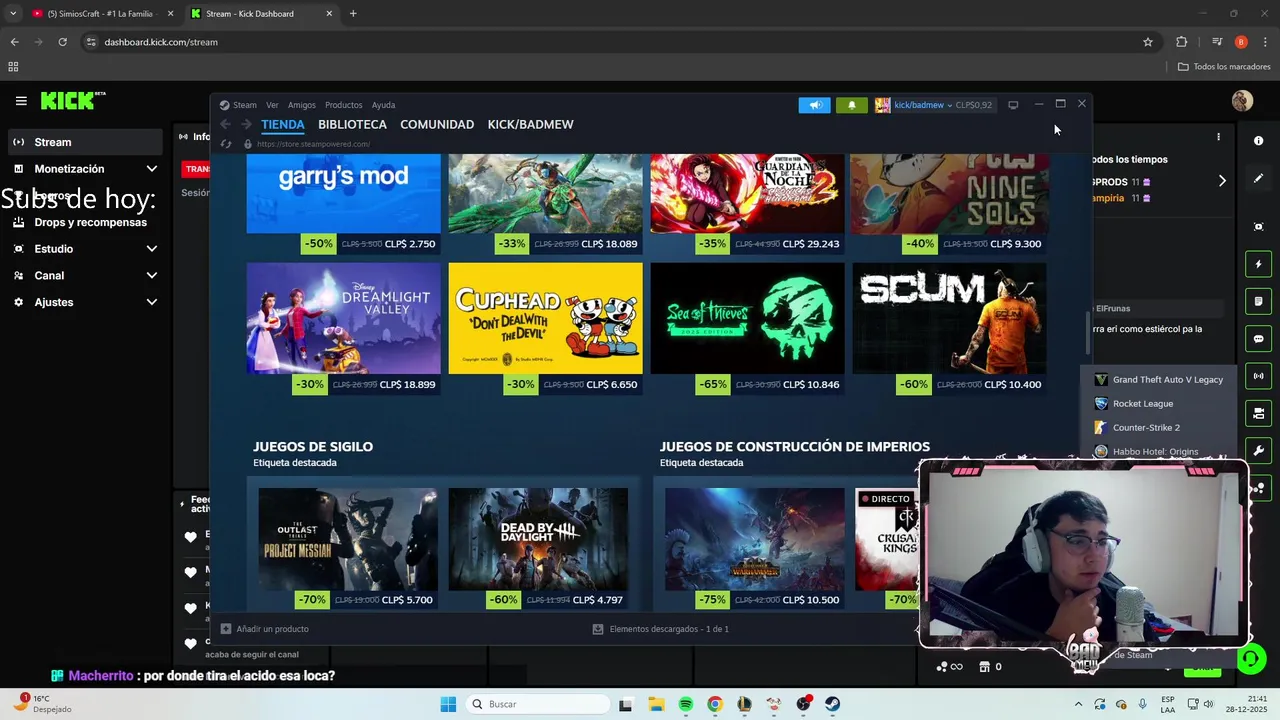Image resolution: width=1280 pixels, height=720 pixels.
Task: Click the screen capture icon in Kick sidebar
Action: pyautogui.click(x=1259, y=227)
